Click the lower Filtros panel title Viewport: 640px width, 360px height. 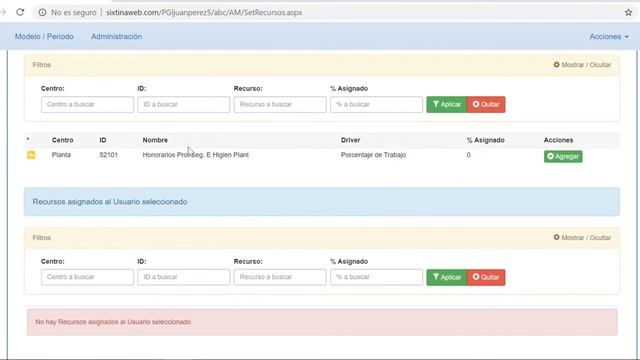pyautogui.click(x=42, y=238)
